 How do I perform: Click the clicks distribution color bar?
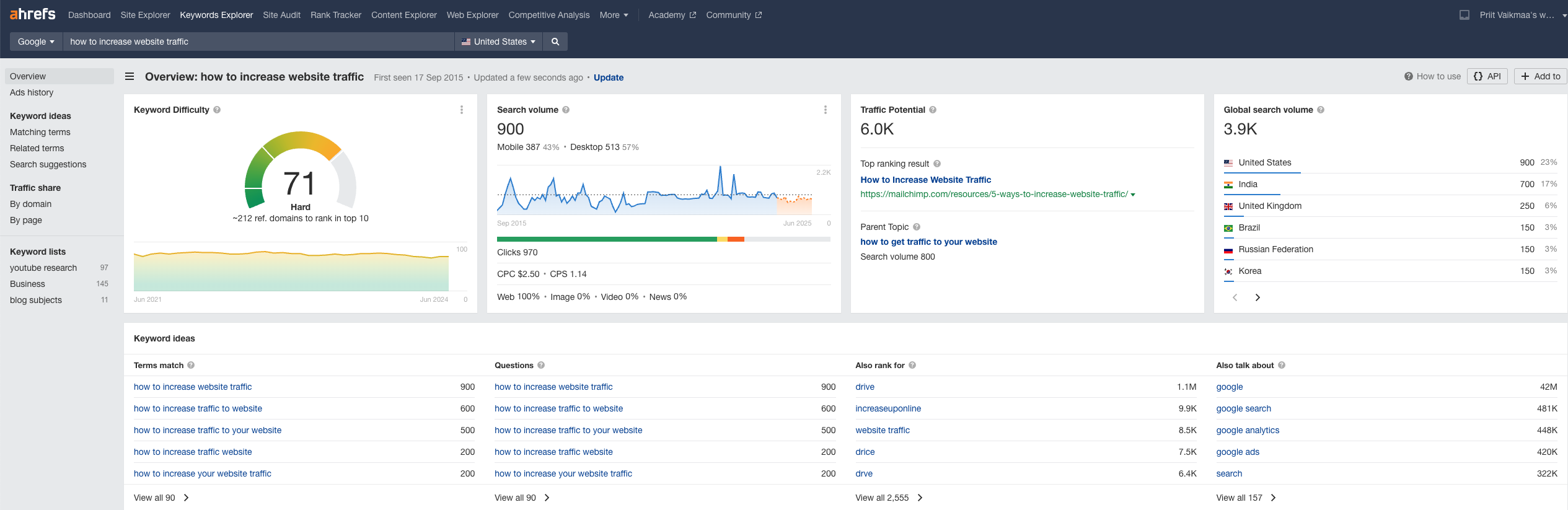pyautogui.click(x=663, y=239)
